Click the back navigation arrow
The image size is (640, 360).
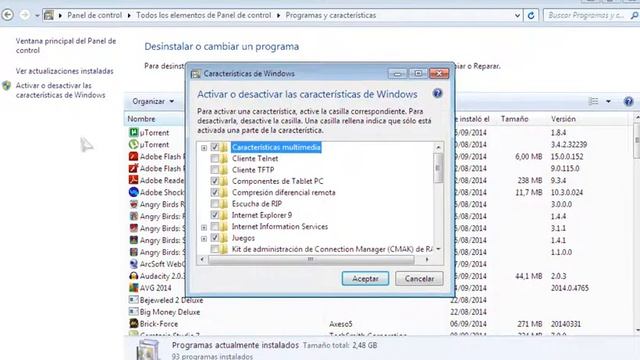coord(8,15)
